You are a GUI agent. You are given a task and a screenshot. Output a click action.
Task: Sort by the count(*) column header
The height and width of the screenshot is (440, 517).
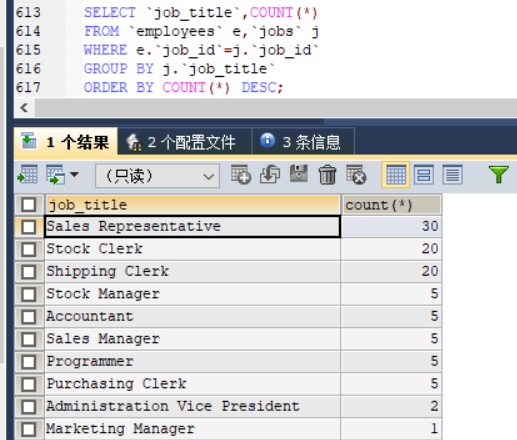(391, 205)
